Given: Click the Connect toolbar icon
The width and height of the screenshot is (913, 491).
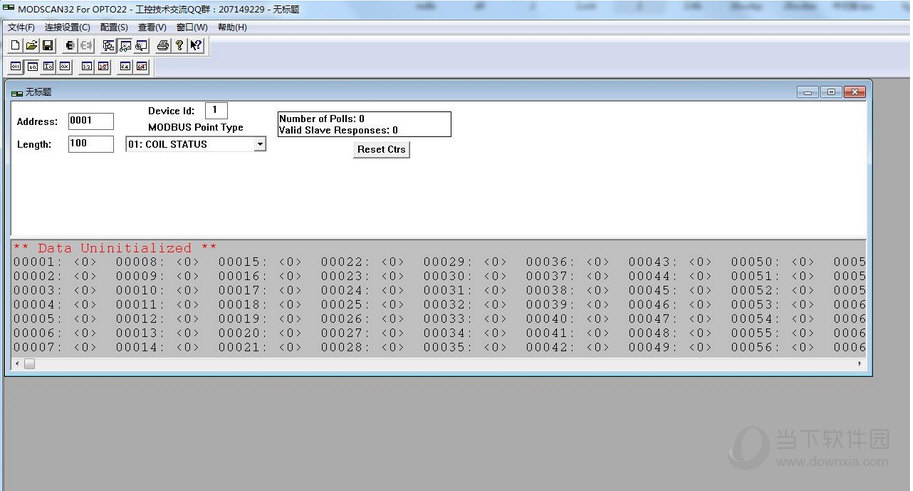Looking at the screenshot, I should coord(69,46).
